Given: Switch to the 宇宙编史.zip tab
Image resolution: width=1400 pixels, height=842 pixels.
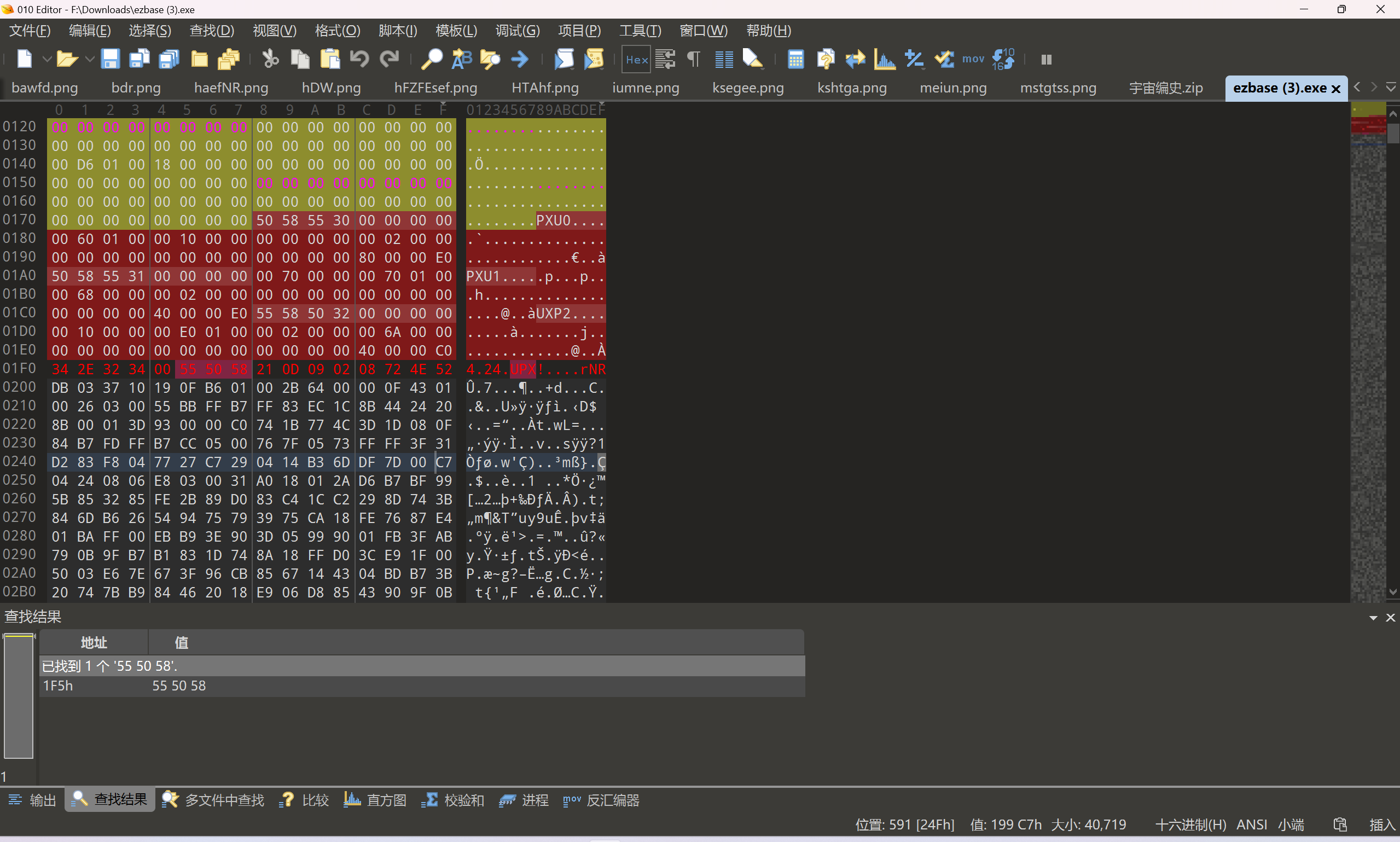Looking at the screenshot, I should [1165, 88].
